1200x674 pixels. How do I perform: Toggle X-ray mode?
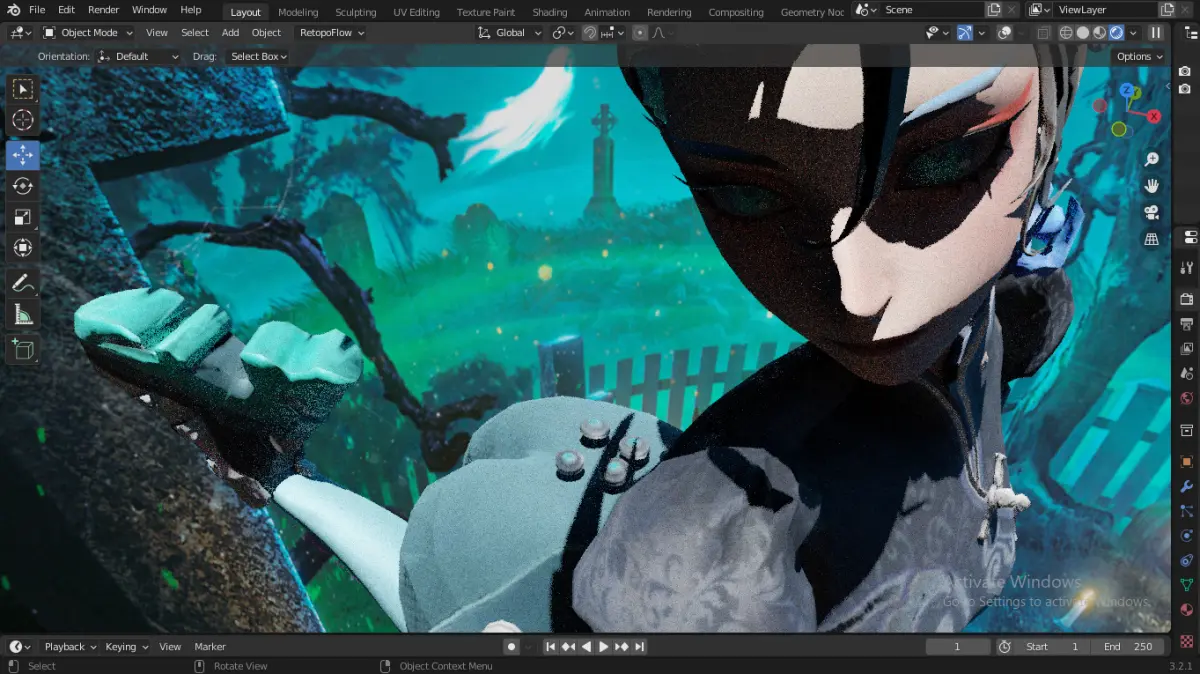pyautogui.click(x=1043, y=32)
